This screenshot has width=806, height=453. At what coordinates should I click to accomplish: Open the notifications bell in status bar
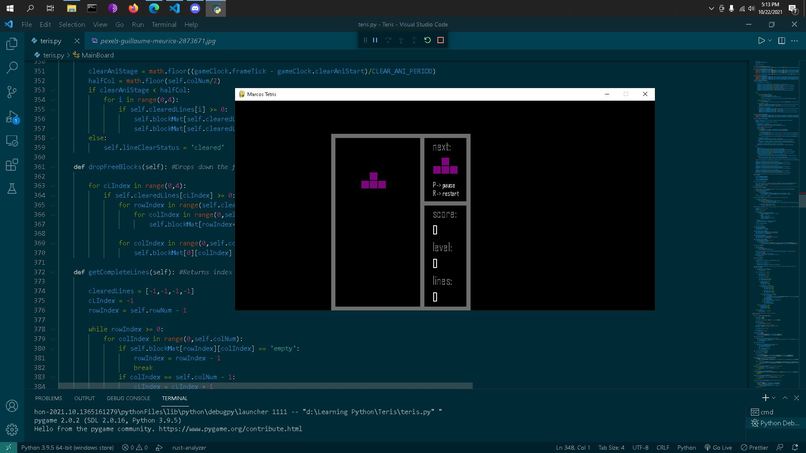pos(795,447)
